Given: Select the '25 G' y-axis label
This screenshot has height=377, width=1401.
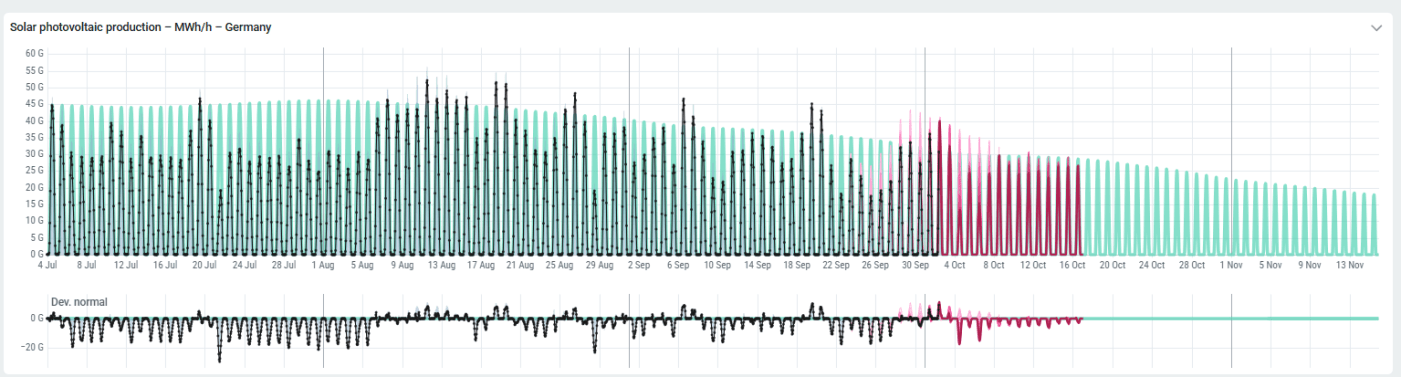Looking at the screenshot, I should pos(35,171).
